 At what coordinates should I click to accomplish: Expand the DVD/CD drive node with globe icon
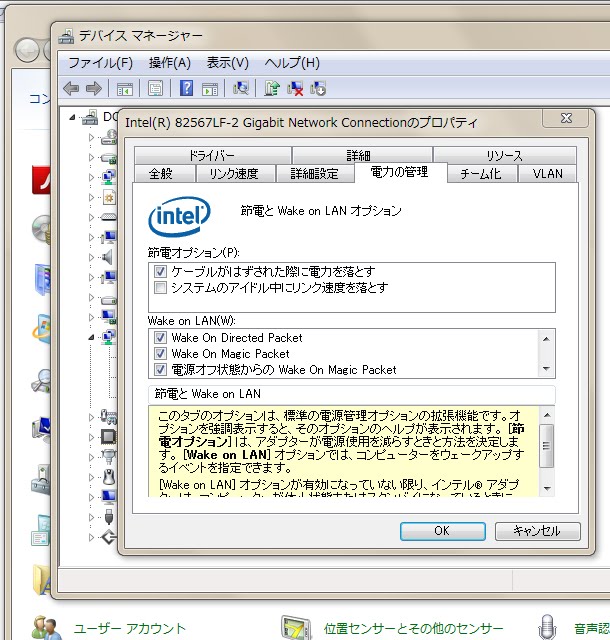pos(91,137)
